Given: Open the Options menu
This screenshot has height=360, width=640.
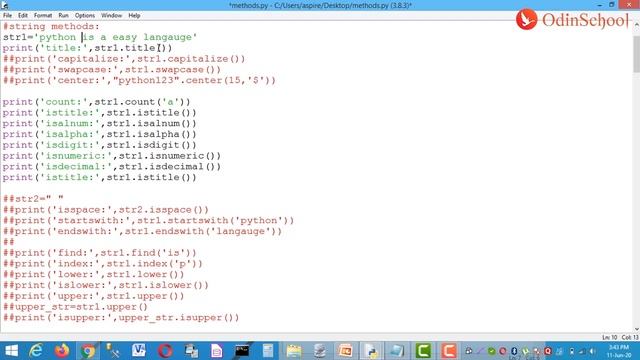Looking at the screenshot, I should tap(85, 16).
